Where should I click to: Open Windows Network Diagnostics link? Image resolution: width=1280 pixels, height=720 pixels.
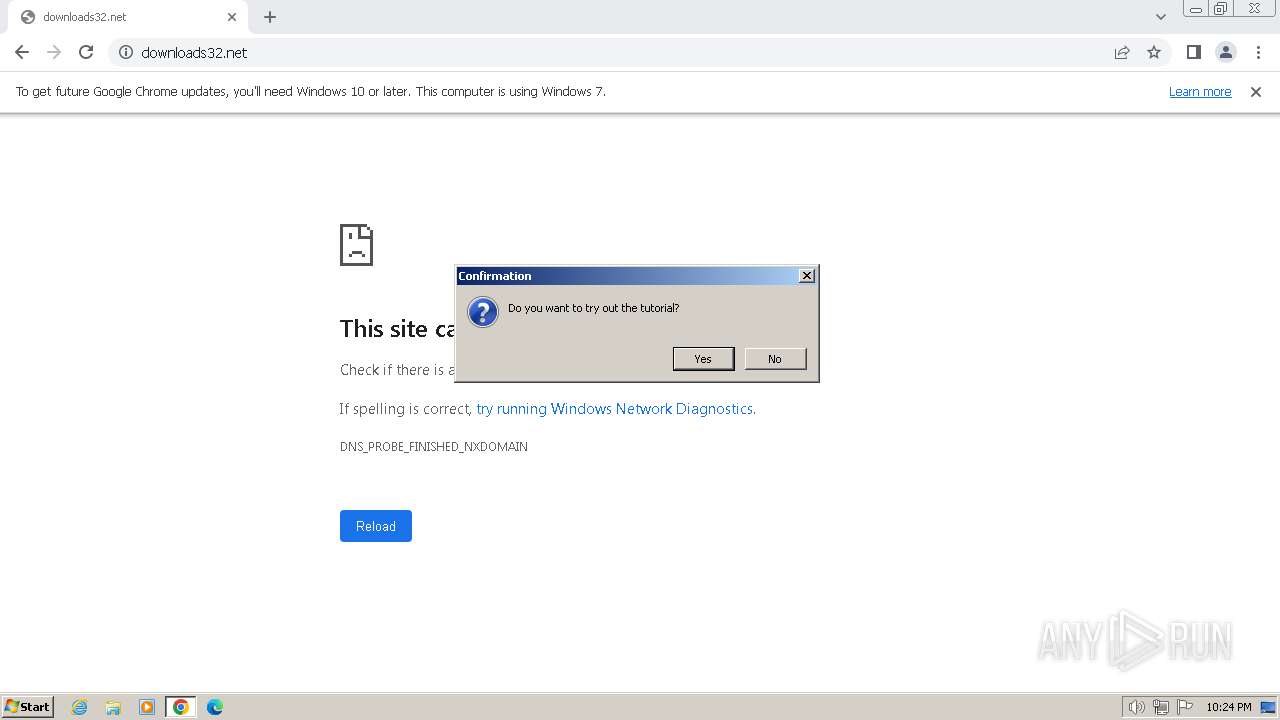(614, 409)
